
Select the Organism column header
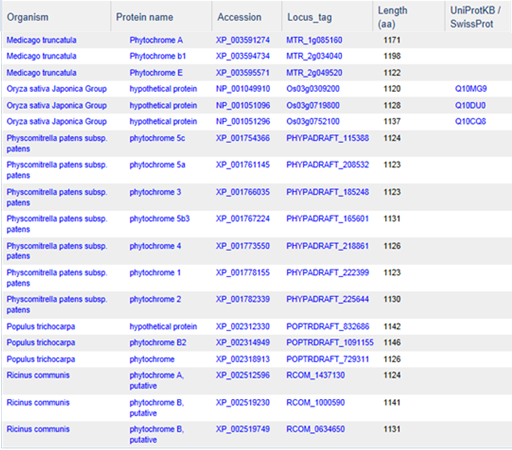coord(28,17)
